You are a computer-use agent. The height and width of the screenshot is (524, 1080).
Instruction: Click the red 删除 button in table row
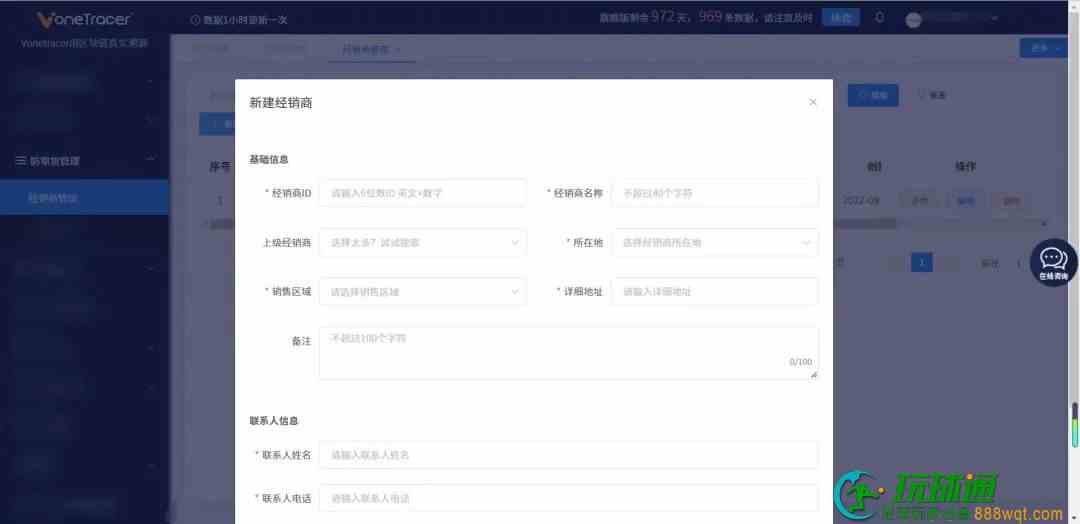click(1010, 201)
